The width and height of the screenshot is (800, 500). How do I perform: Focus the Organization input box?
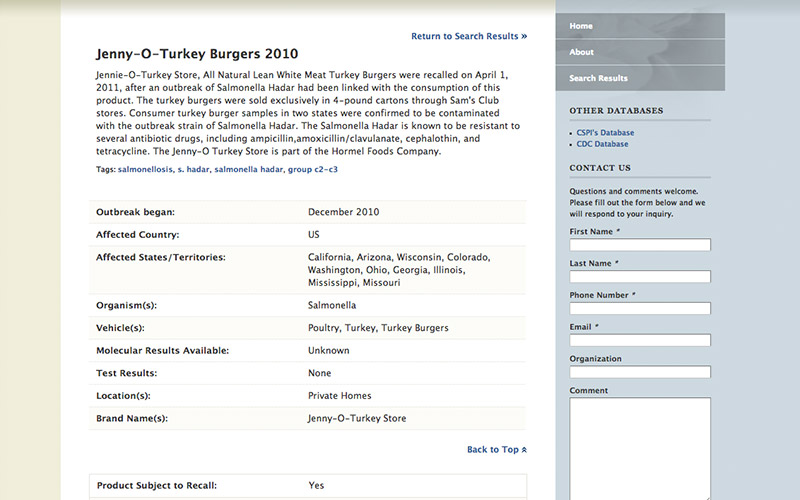coord(640,372)
